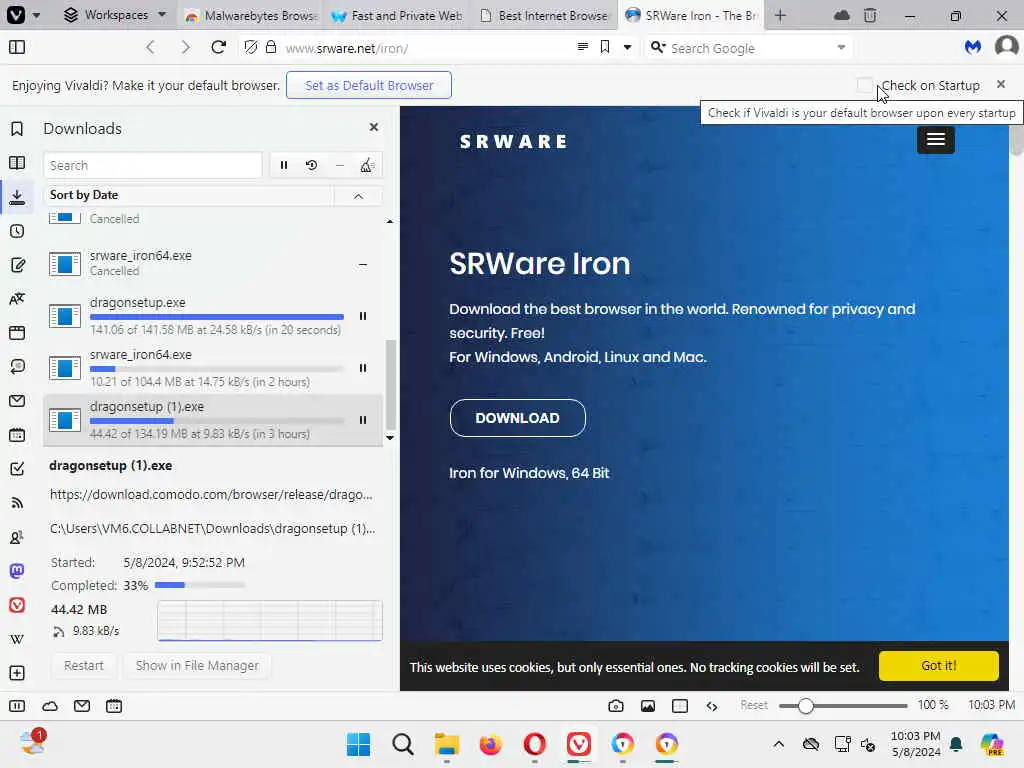Capture page camera icon in status bar
Screen dimensions: 1024x768
click(615, 706)
